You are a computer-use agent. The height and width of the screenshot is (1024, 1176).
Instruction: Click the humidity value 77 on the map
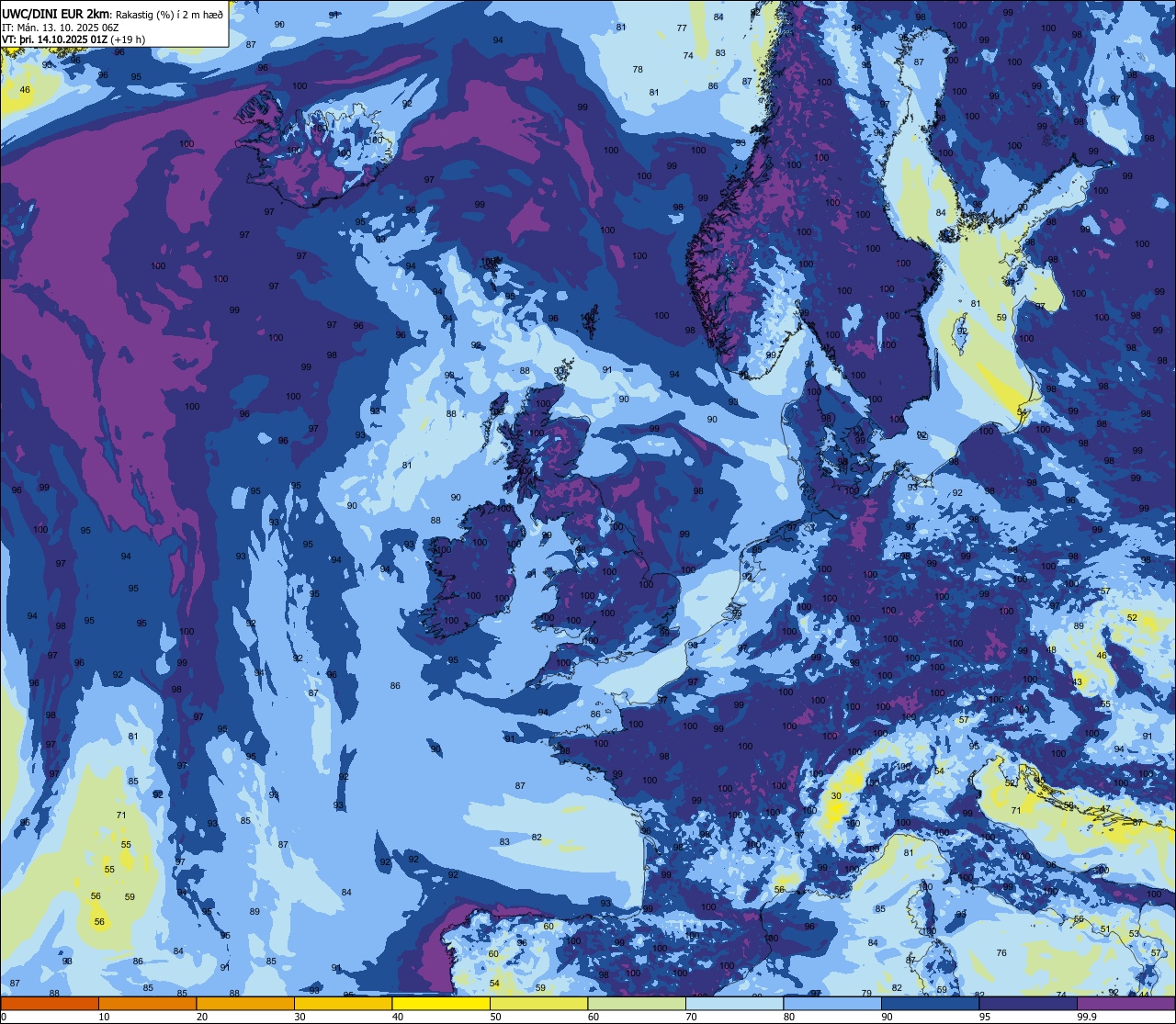pos(682,28)
